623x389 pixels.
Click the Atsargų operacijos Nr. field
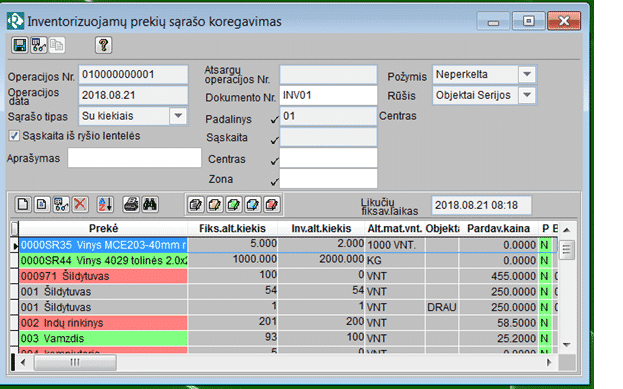pyautogui.click(x=328, y=75)
